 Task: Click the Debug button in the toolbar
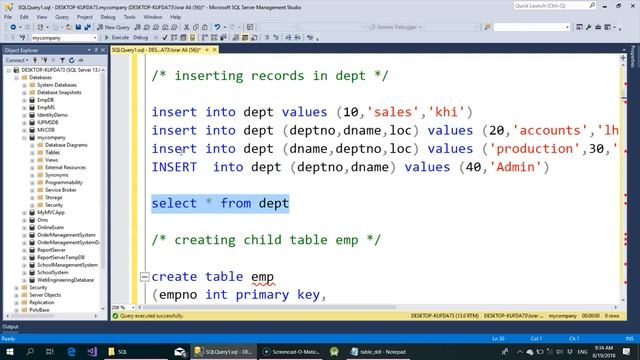coord(140,38)
